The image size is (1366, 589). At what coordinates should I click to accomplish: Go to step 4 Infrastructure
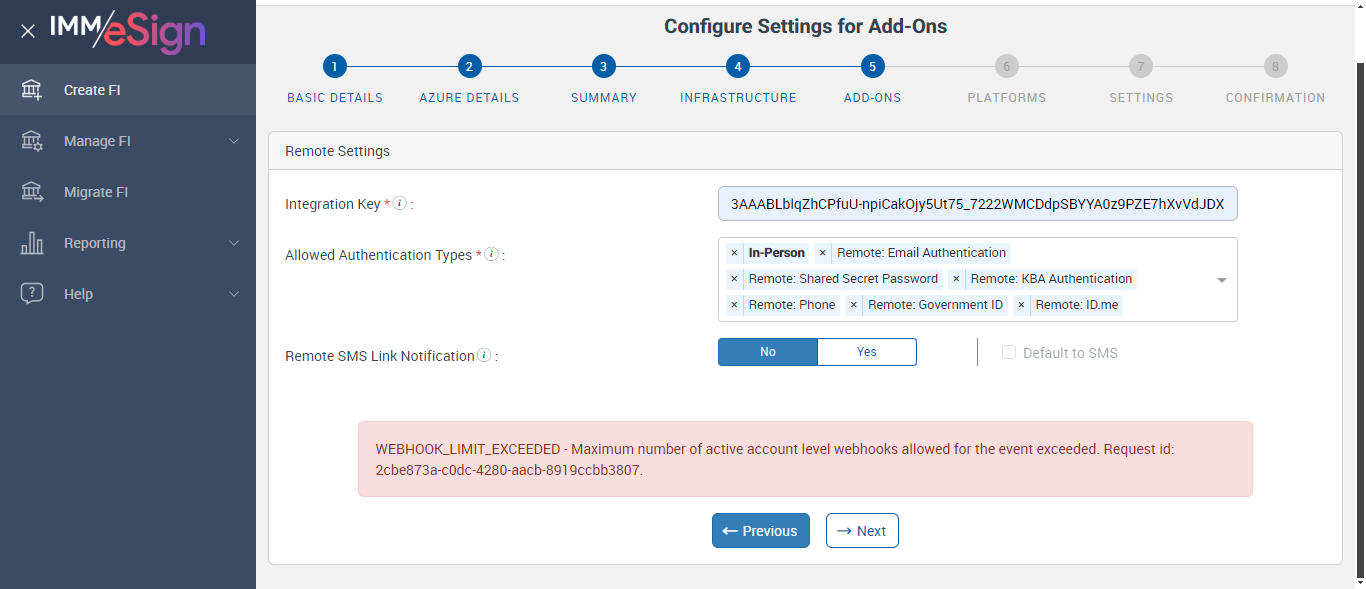738,67
